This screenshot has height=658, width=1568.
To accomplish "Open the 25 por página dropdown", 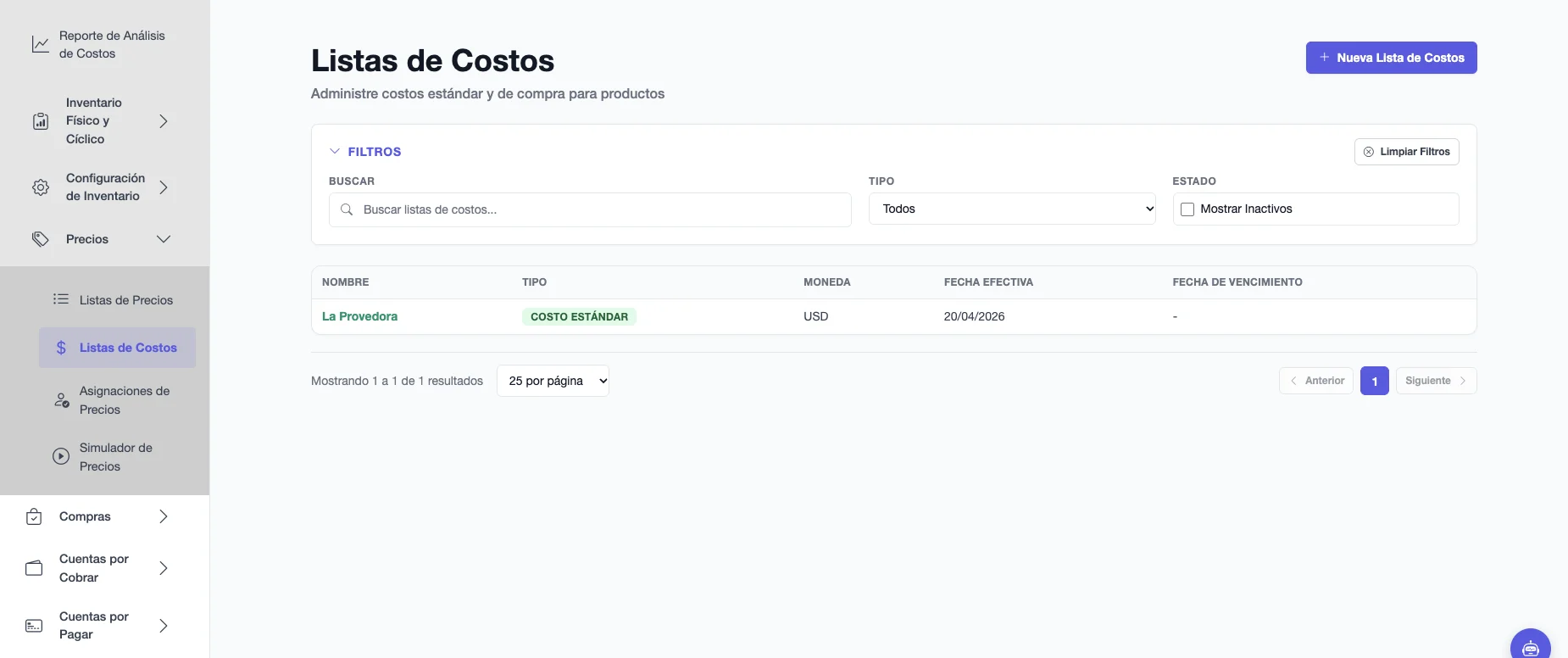I will (x=553, y=381).
